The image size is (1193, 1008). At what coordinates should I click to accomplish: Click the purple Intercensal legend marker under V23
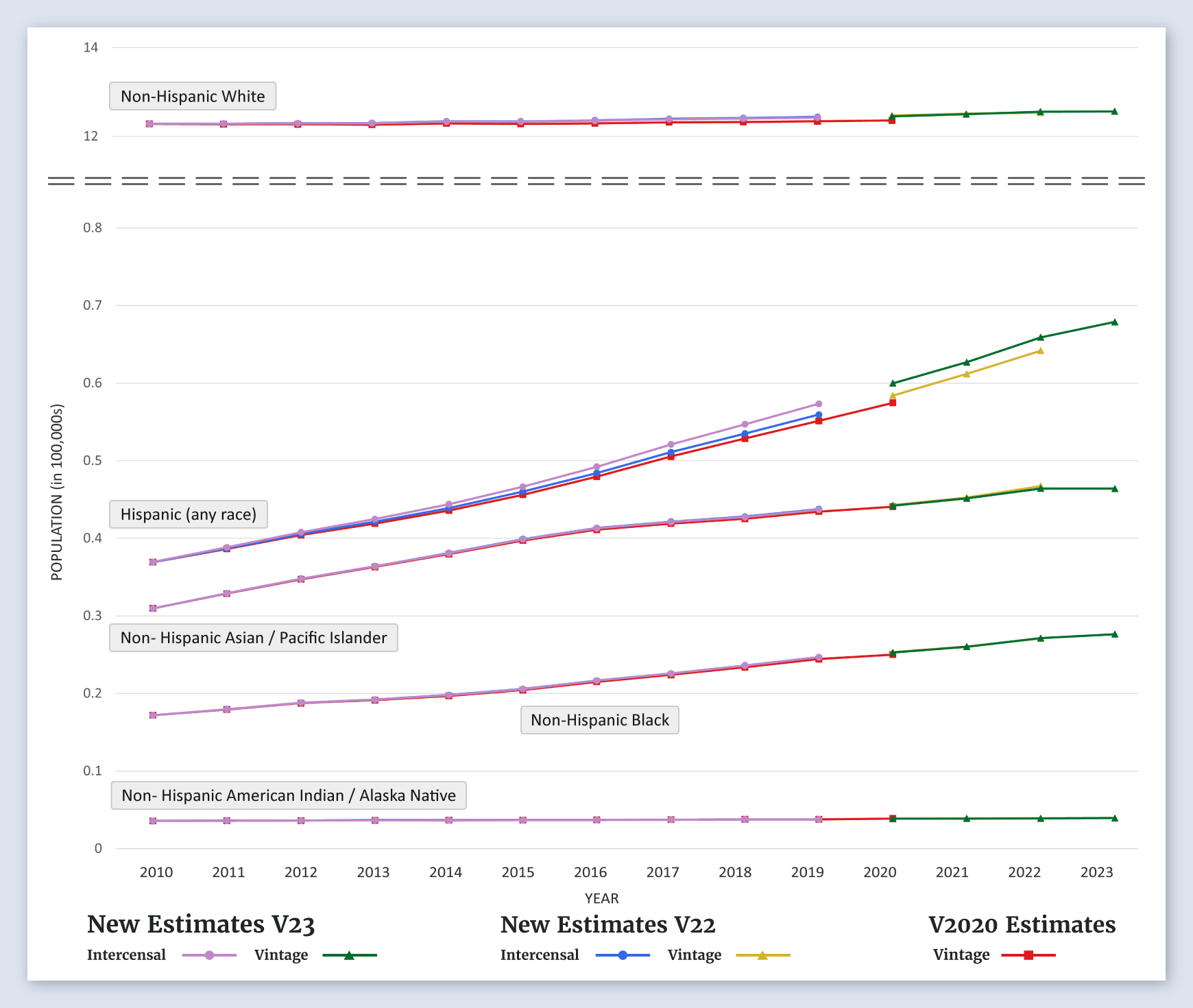(x=209, y=955)
